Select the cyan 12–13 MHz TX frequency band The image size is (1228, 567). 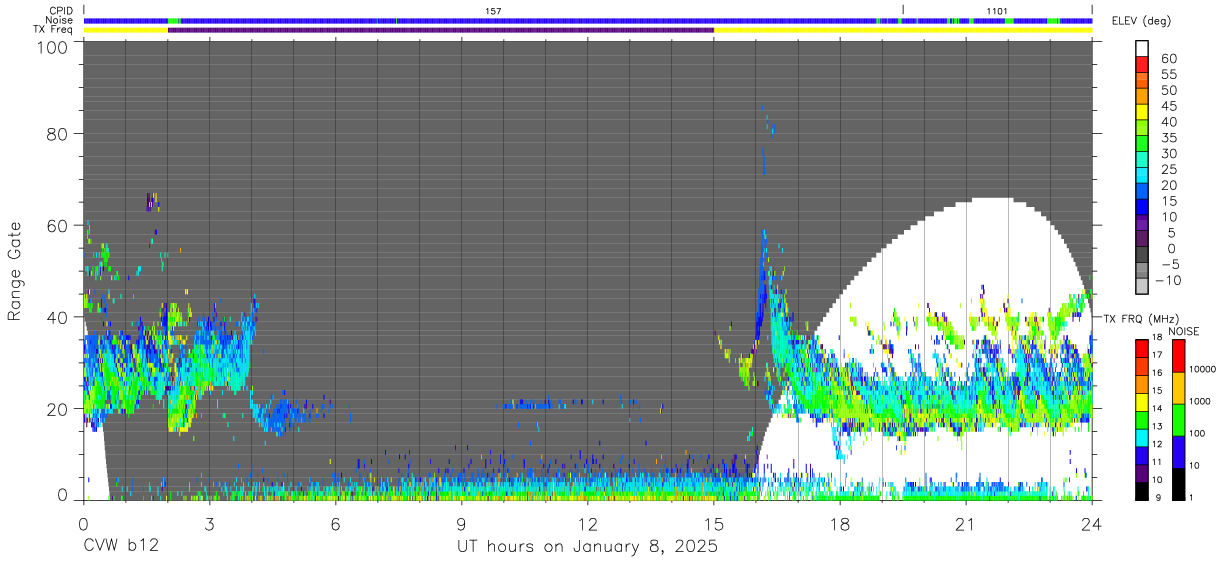pos(1141,437)
